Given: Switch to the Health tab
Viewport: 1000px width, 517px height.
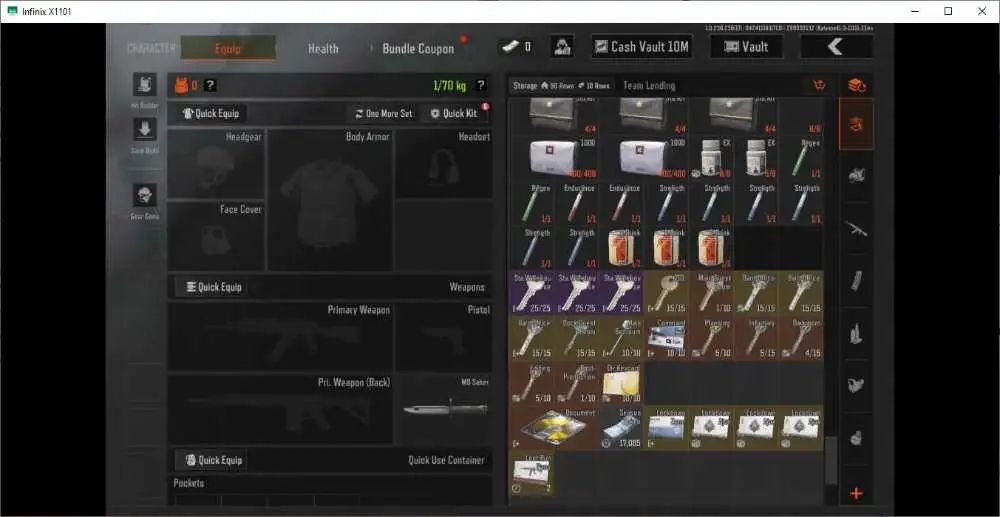Looking at the screenshot, I should coord(323,48).
